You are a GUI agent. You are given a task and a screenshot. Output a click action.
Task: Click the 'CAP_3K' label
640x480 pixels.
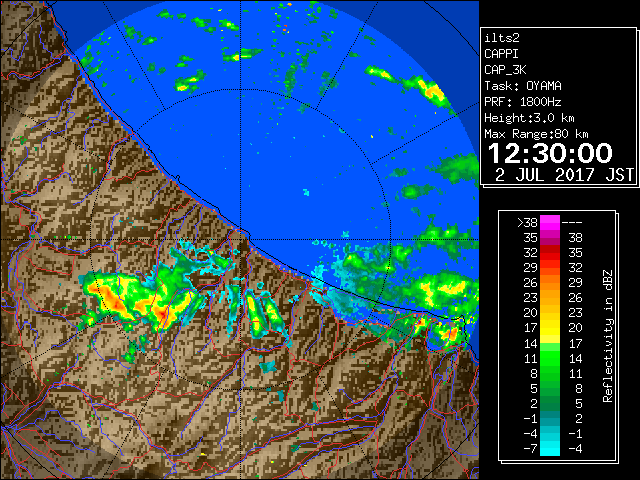click(505, 70)
